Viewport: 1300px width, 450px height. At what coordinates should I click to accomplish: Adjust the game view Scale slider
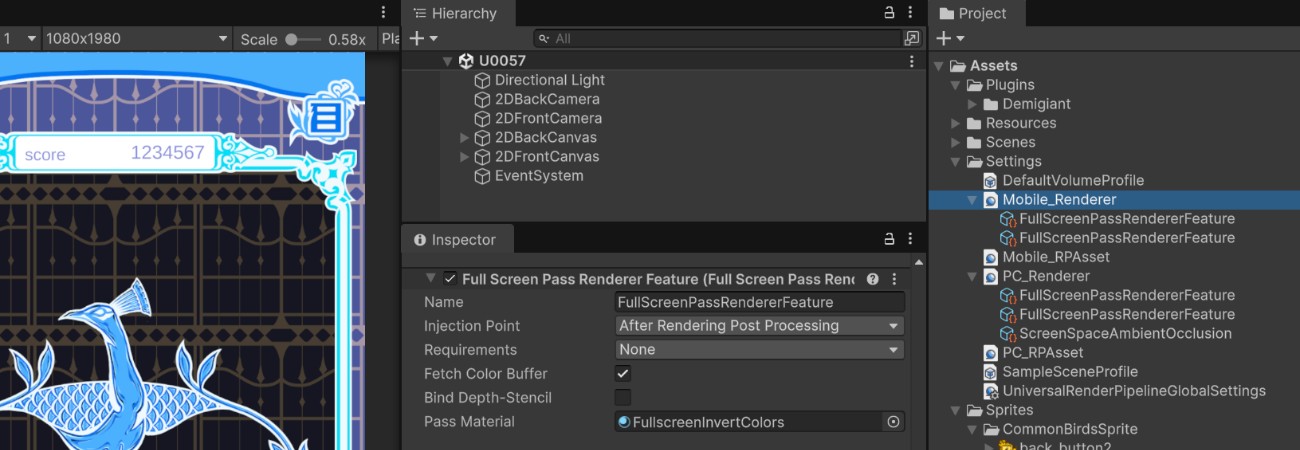[x=292, y=39]
